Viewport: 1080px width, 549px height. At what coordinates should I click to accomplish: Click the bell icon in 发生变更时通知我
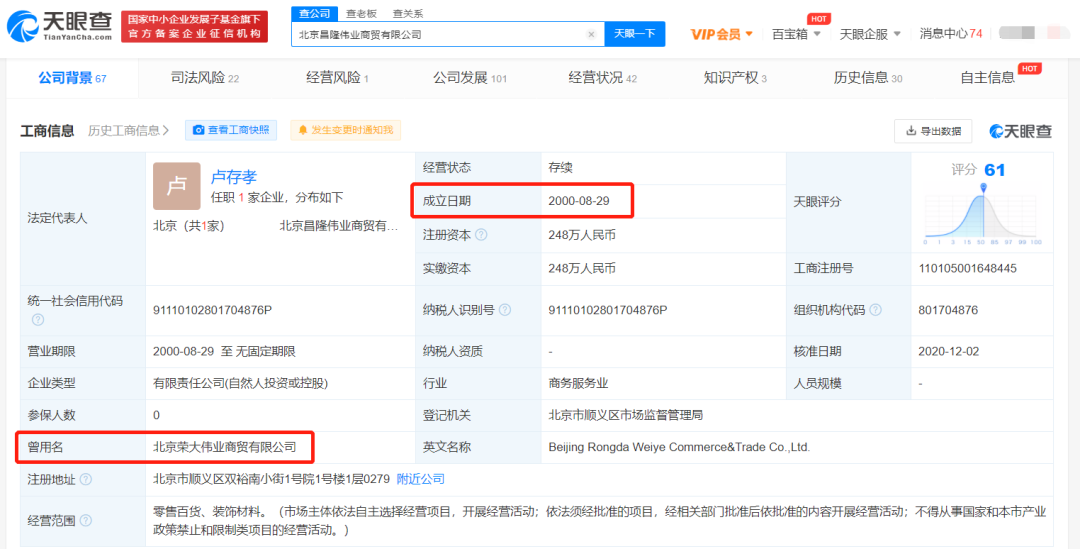[303, 130]
